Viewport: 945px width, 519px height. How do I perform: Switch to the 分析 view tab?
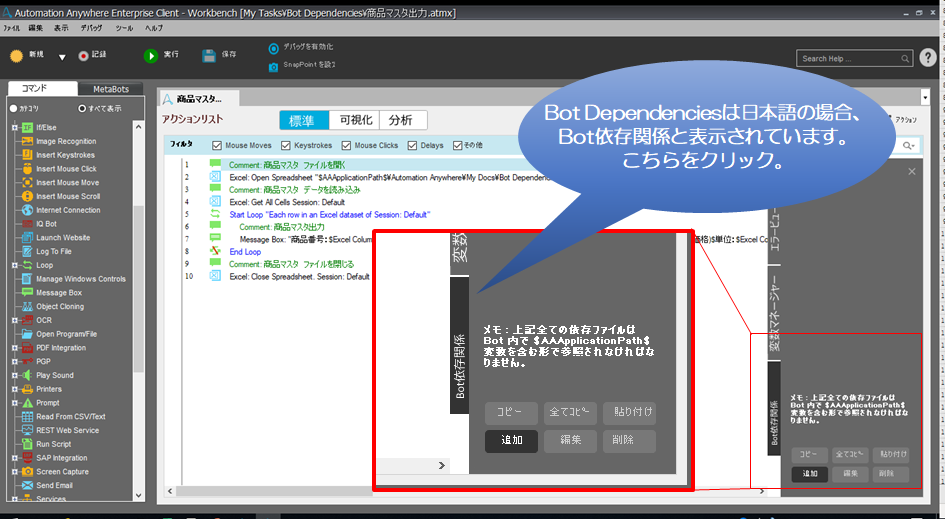(x=401, y=120)
